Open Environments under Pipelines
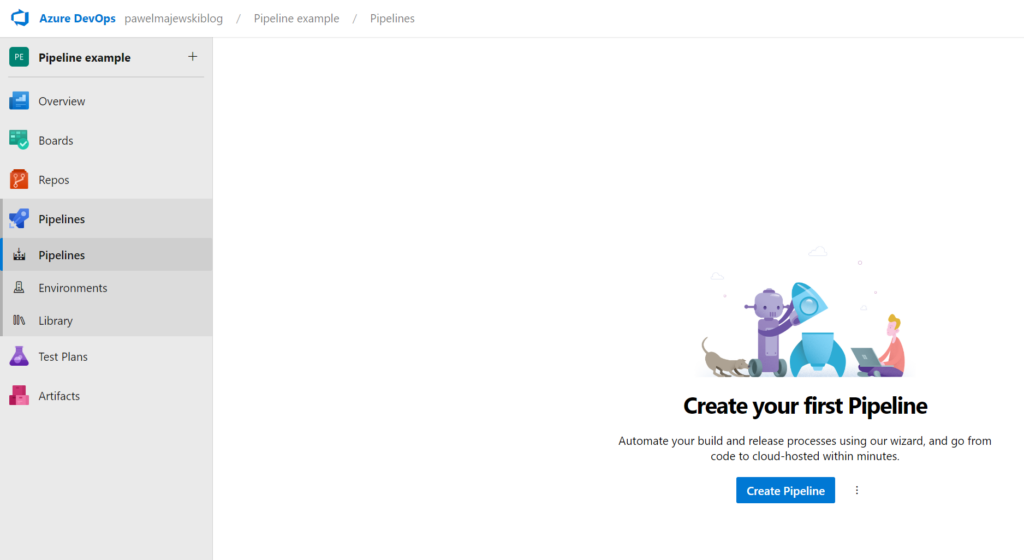The width and height of the screenshot is (1024, 560). [106, 287]
